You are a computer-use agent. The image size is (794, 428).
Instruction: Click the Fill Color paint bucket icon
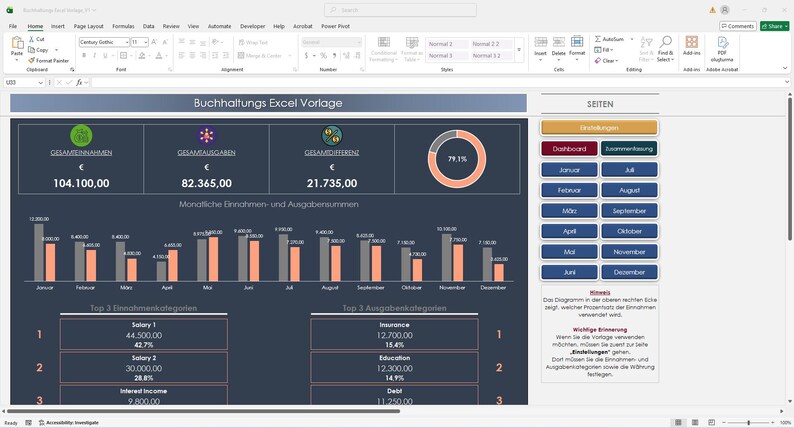click(142, 55)
